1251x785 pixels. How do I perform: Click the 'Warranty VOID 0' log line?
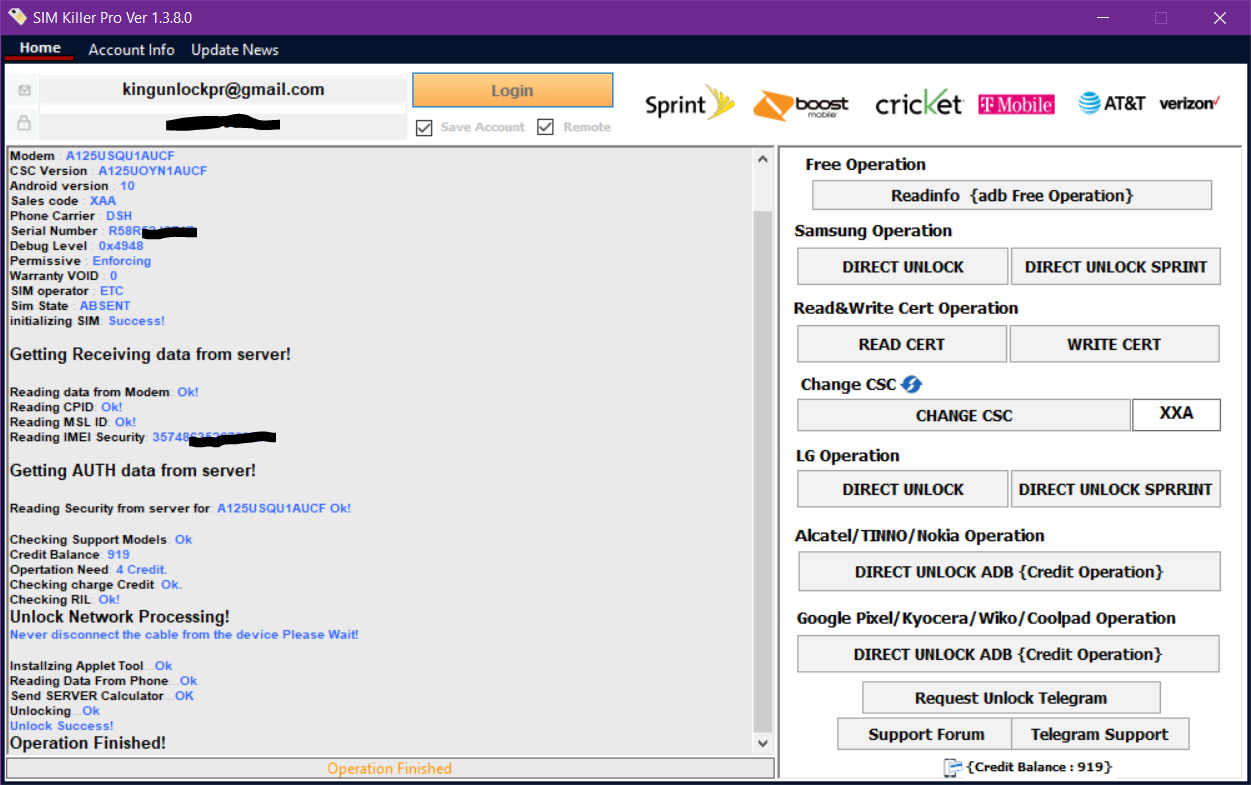(x=64, y=276)
